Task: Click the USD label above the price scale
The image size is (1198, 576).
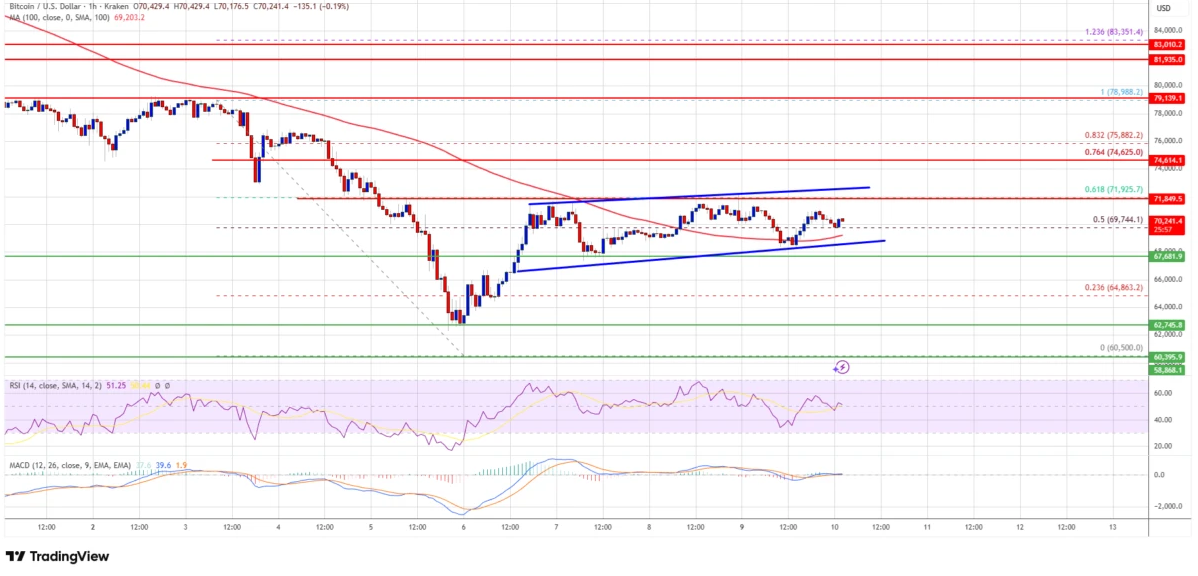Action: (x=1163, y=8)
